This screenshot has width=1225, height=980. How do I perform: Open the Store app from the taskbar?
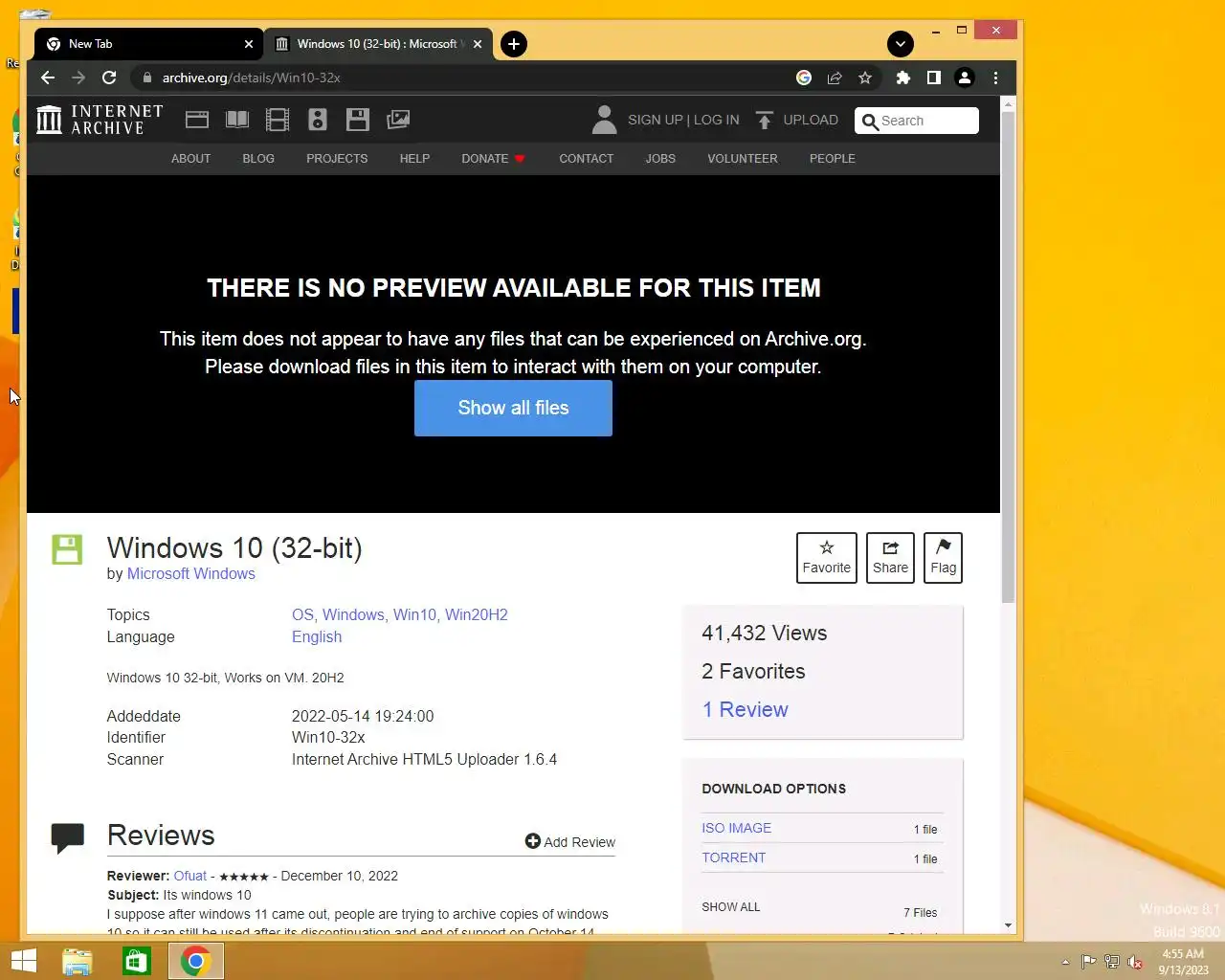click(x=137, y=961)
